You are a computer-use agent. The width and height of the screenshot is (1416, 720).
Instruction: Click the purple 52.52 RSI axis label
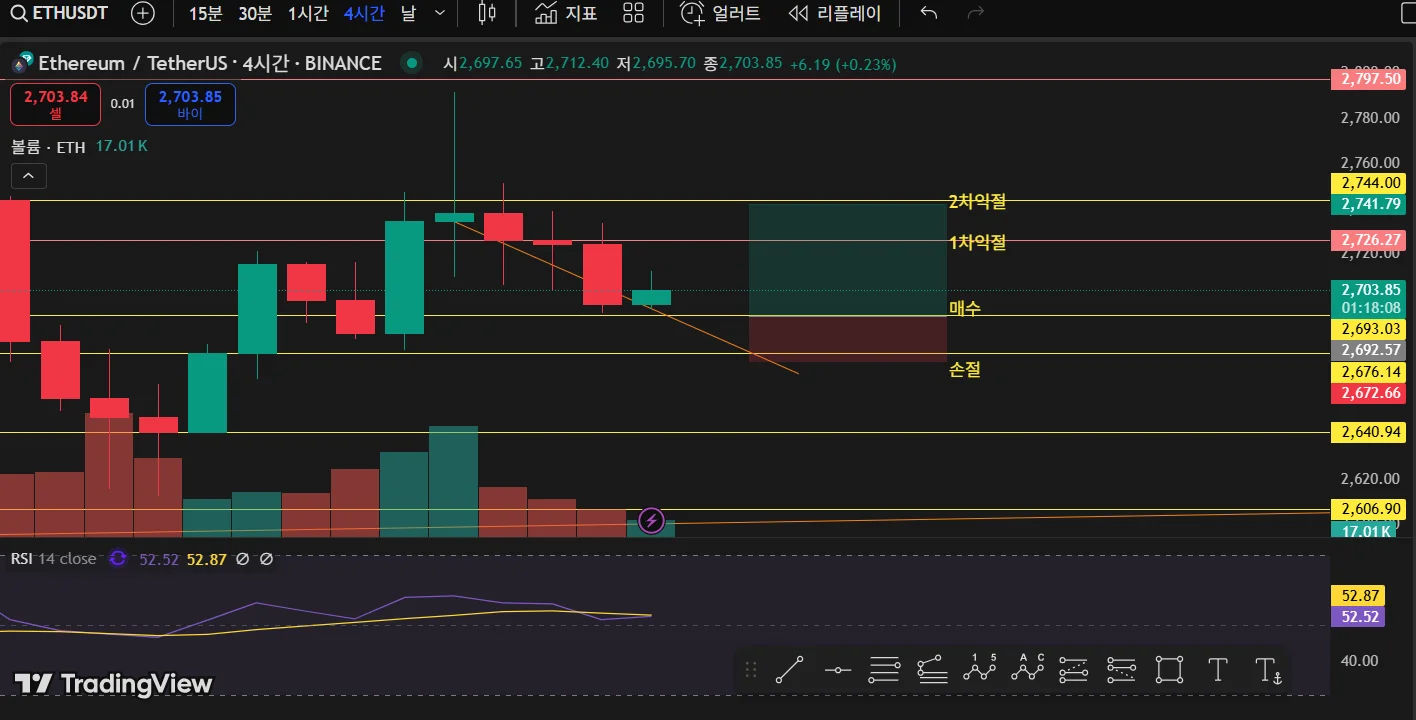click(x=1357, y=617)
